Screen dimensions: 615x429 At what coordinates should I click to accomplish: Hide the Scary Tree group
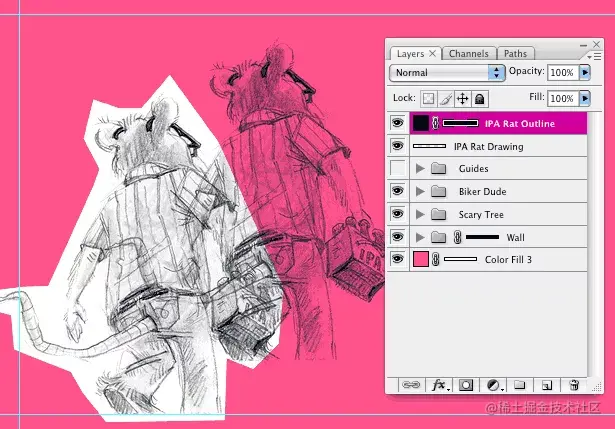(397, 214)
